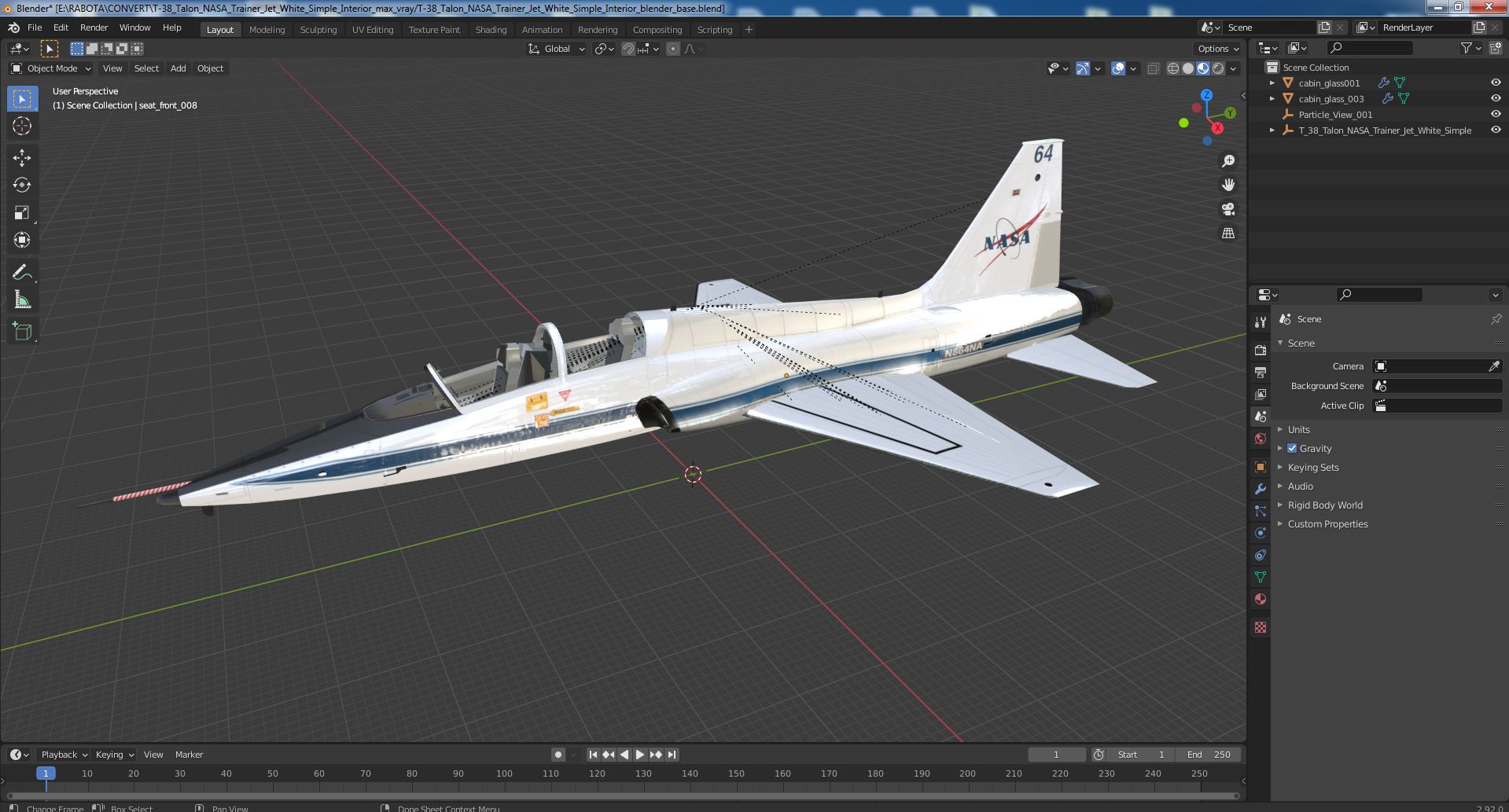Open the File menu
The width and height of the screenshot is (1509, 812).
click(x=35, y=28)
